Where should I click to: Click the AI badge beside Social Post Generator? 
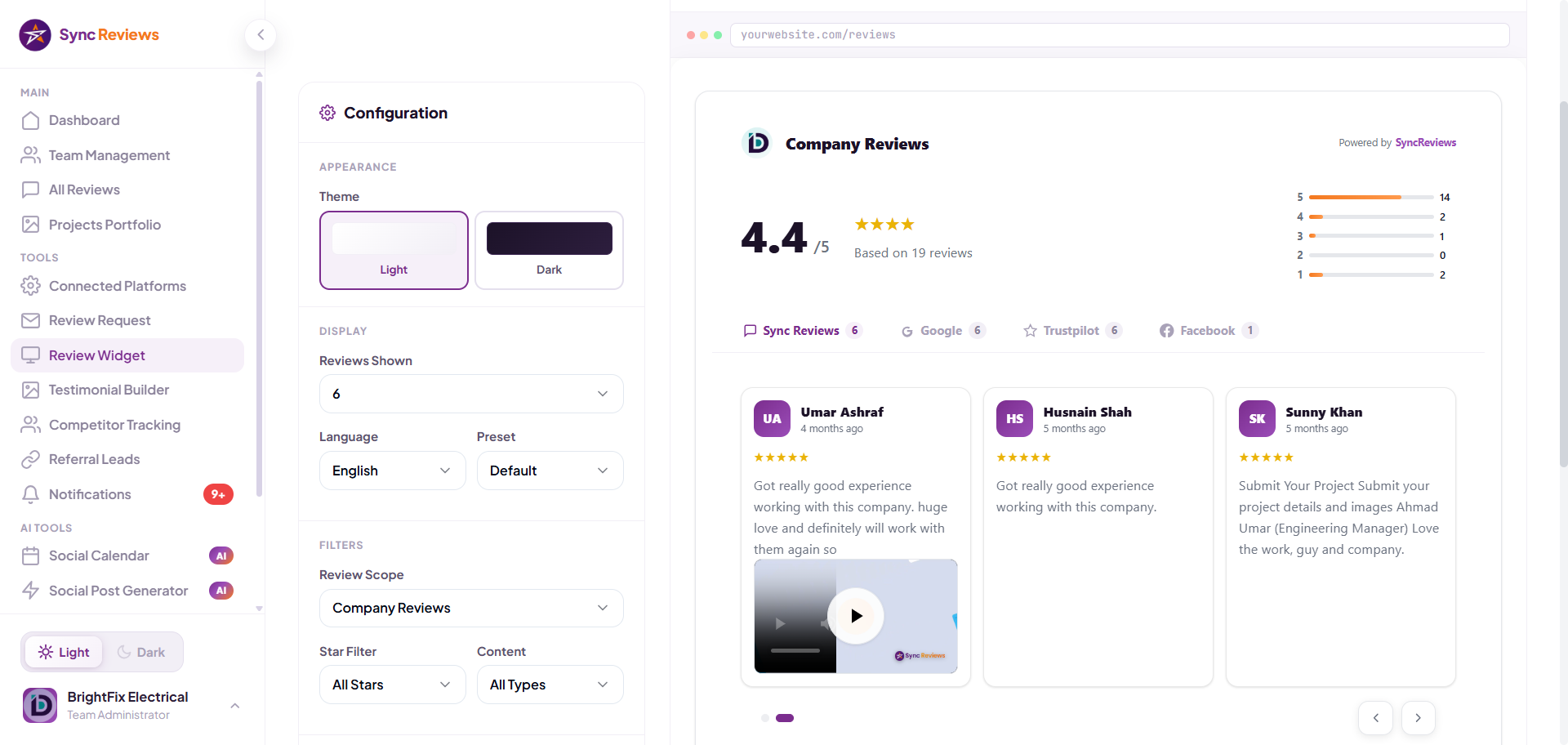pyautogui.click(x=221, y=591)
